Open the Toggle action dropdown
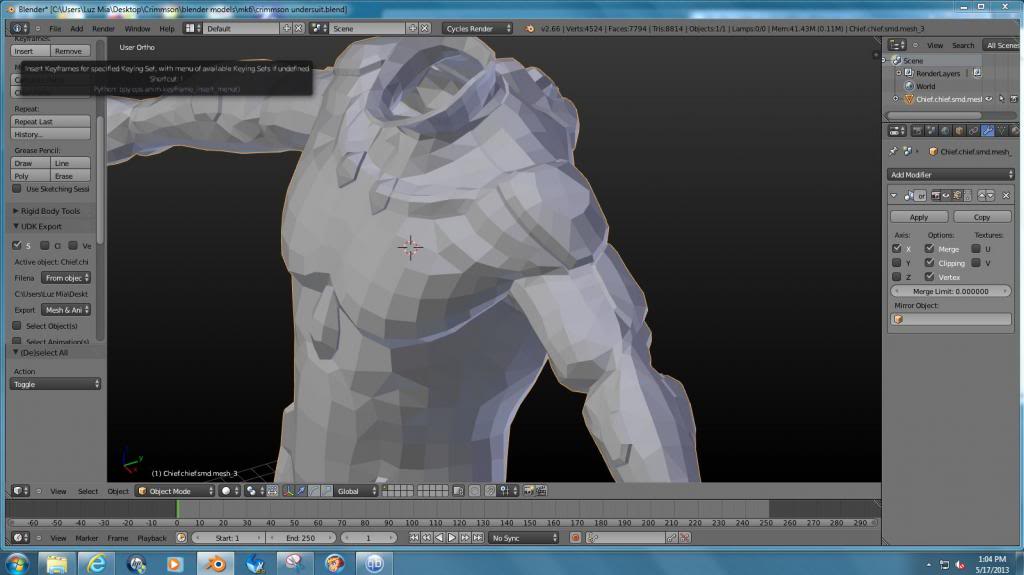The width and height of the screenshot is (1024, 575). pyautogui.click(x=56, y=384)
